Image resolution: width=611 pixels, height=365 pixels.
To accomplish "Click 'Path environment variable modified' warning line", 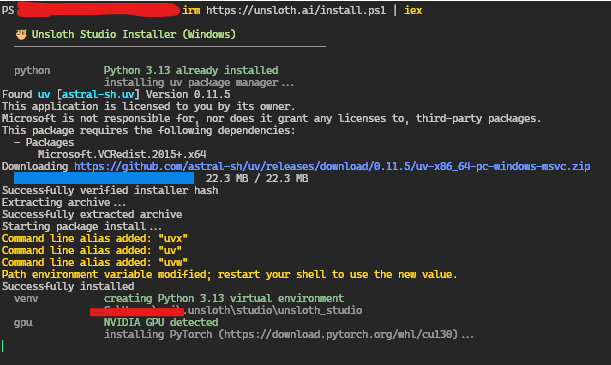I will (x=229, y=275).
